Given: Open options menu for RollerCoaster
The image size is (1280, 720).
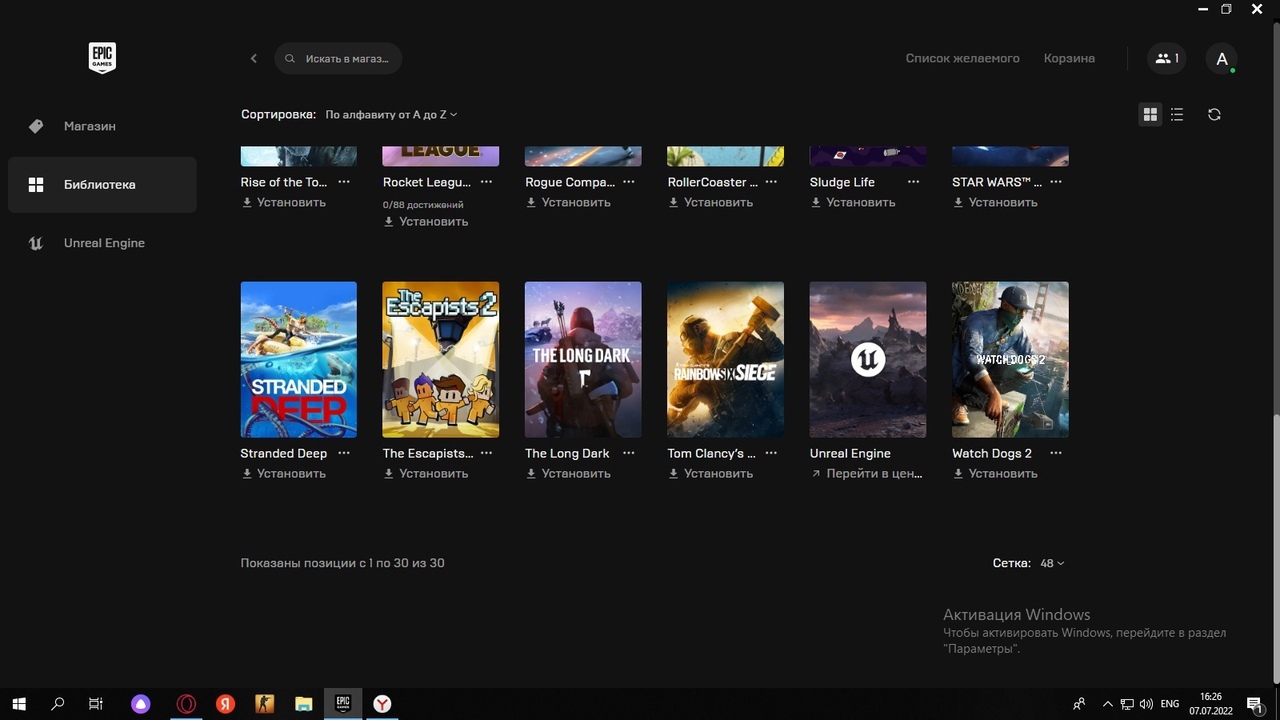Looking at the screenshot, I should [771, 182].
